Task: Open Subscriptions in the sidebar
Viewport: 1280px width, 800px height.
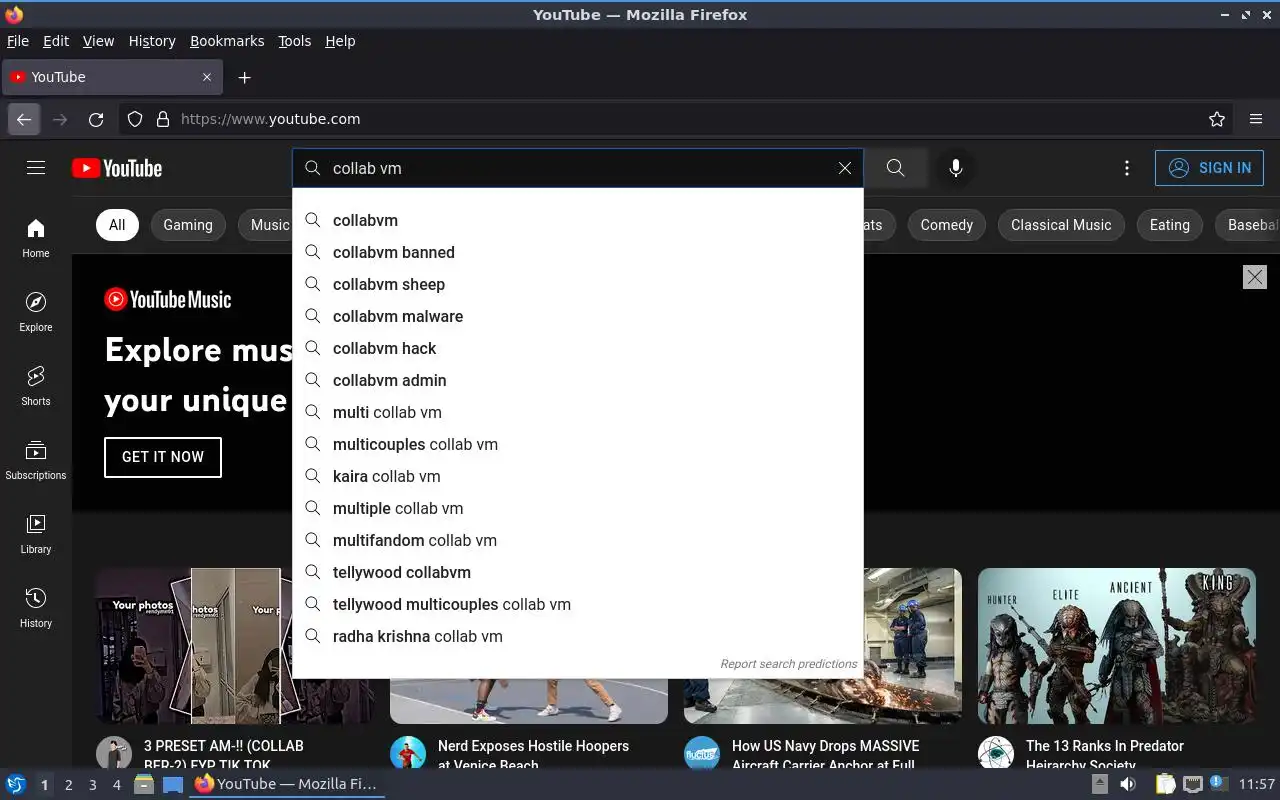Action: (36, 460)
